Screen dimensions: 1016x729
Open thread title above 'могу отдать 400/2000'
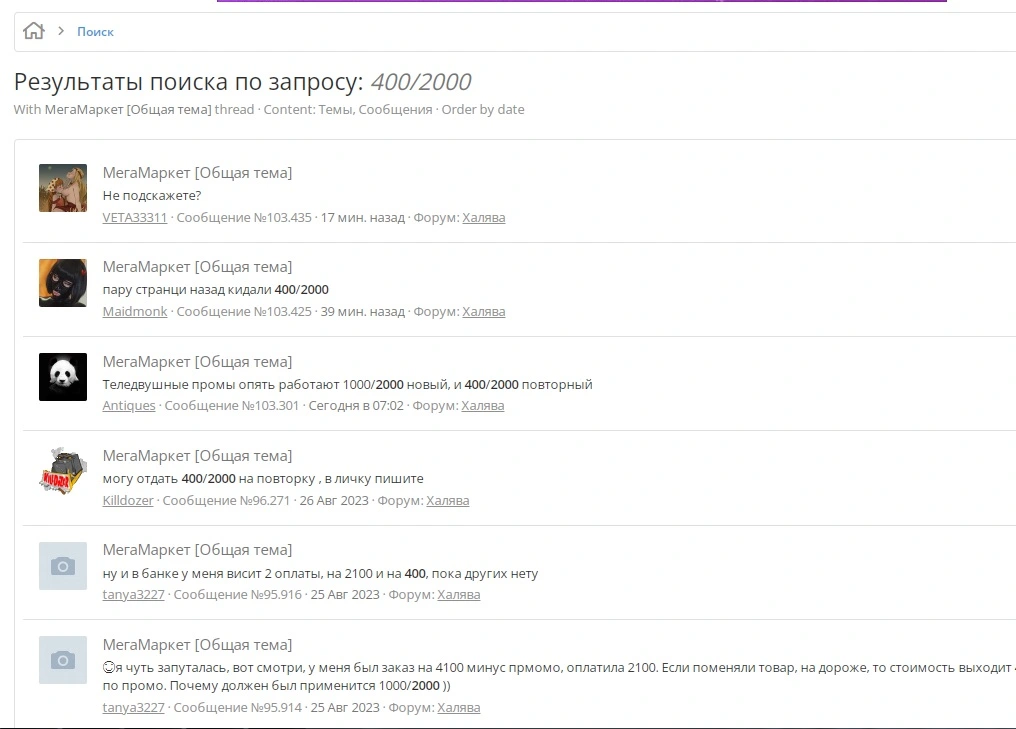point(197,456)
